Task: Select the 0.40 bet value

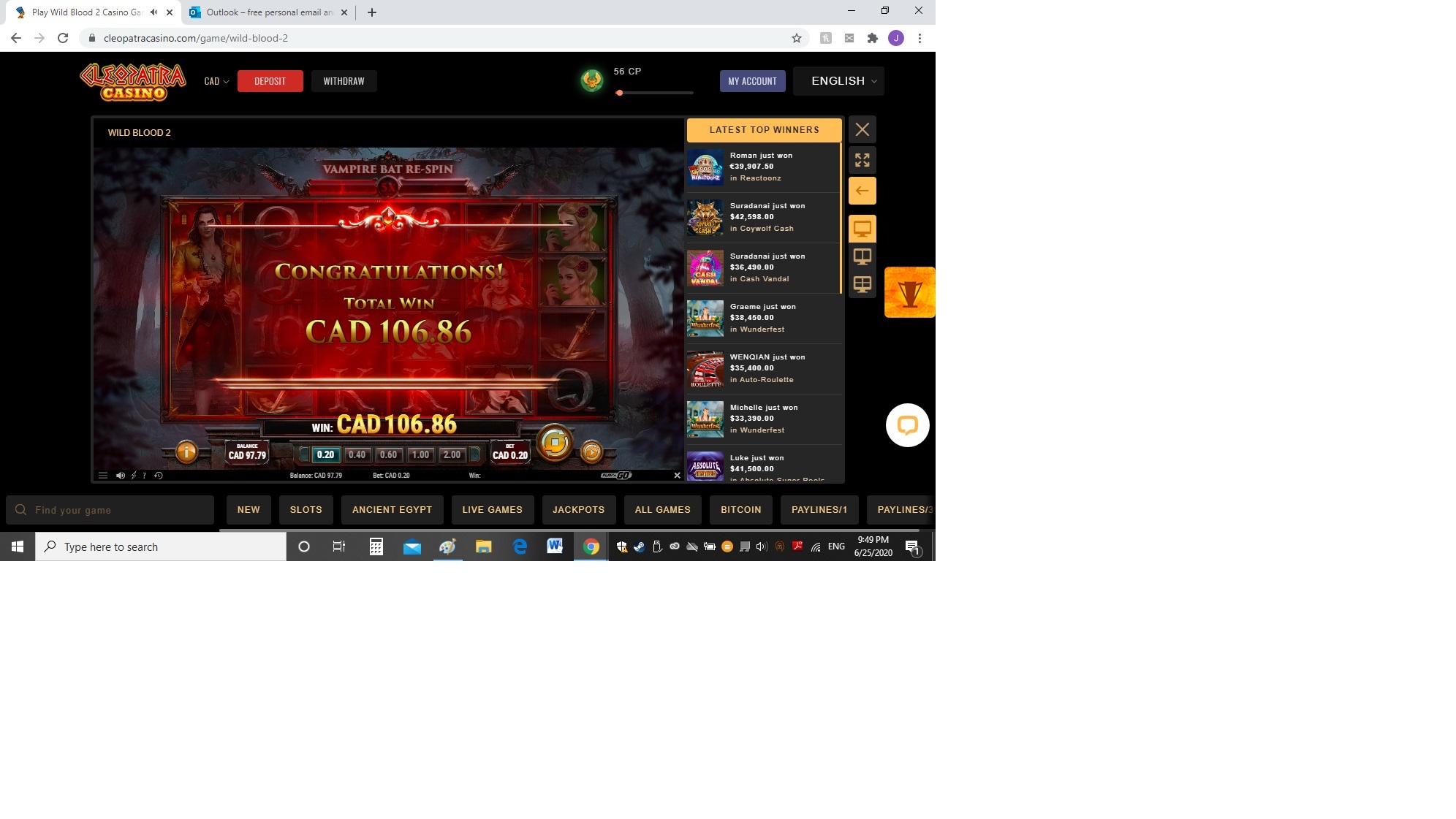Action: tap(357, 454)
